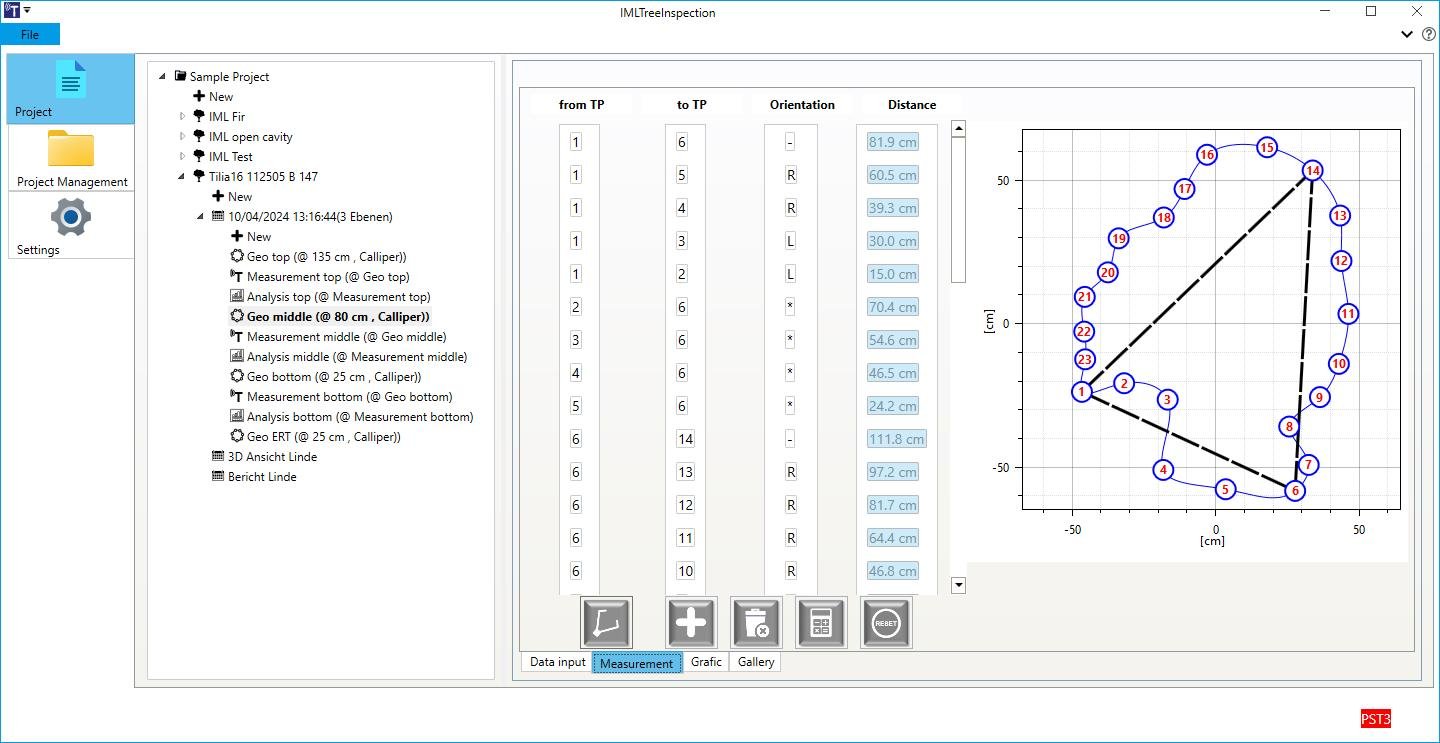Expand the IML Fir tree node
The image size is (1440, 743).
point(183,117)
